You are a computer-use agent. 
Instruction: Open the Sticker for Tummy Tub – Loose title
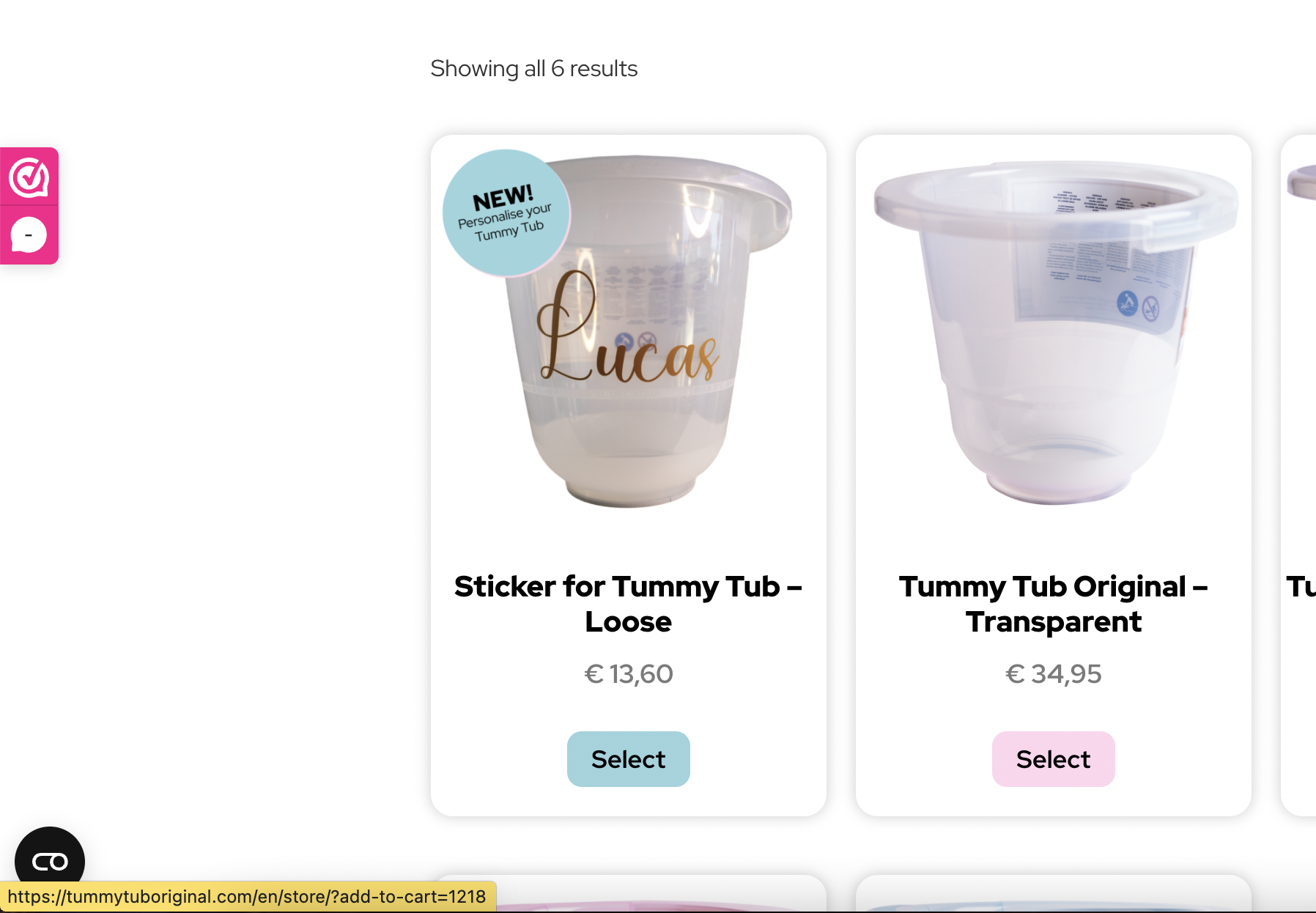click(628, 604)
